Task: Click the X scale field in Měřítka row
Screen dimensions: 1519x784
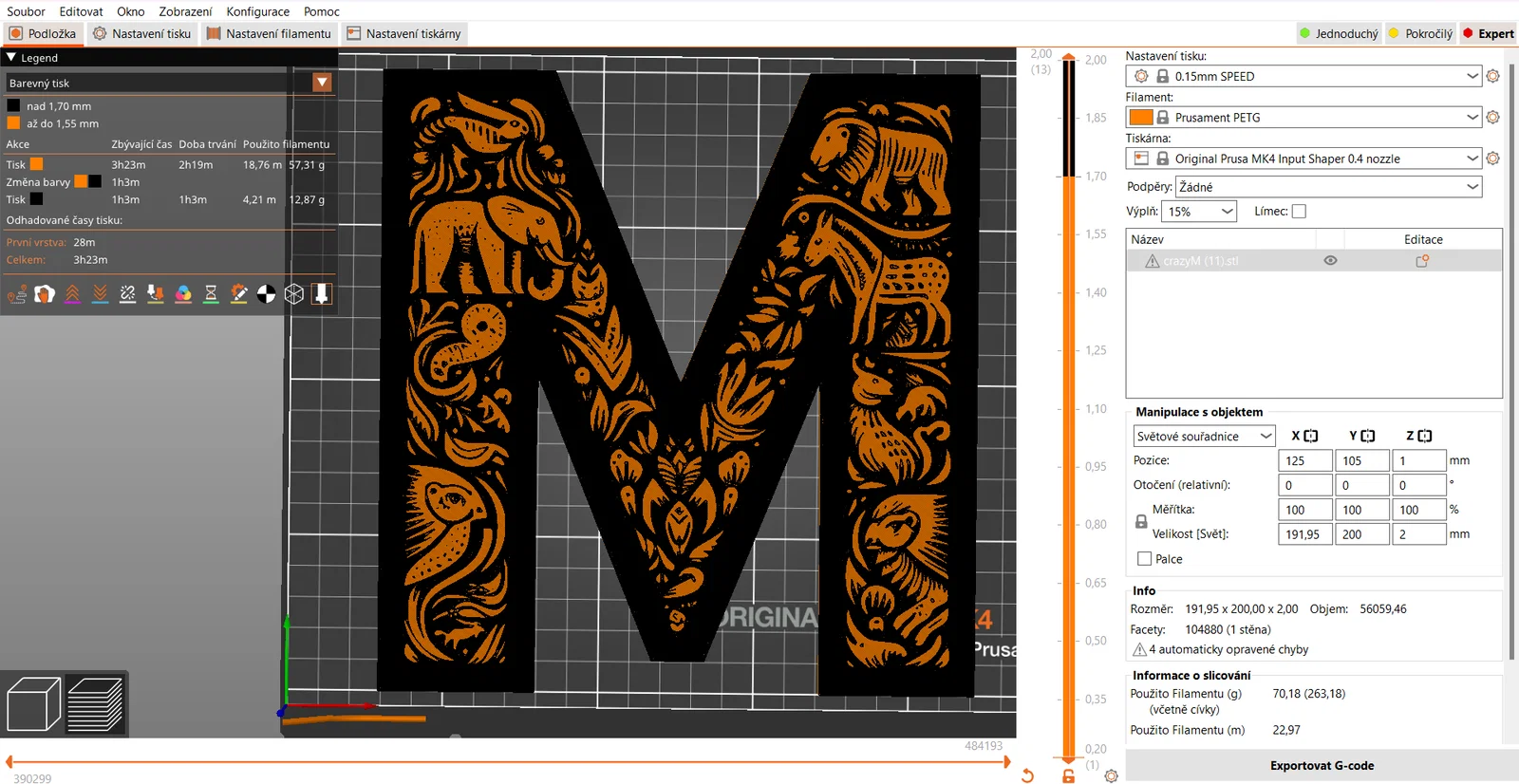Action: 1305,510
